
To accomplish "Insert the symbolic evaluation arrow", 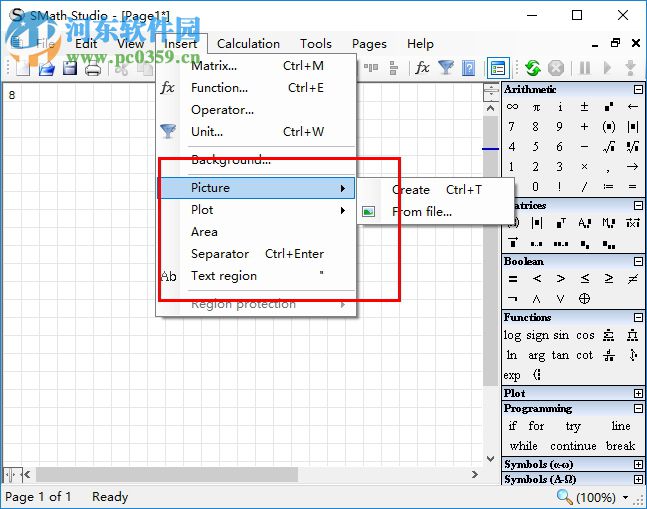I will pos(633,167).
